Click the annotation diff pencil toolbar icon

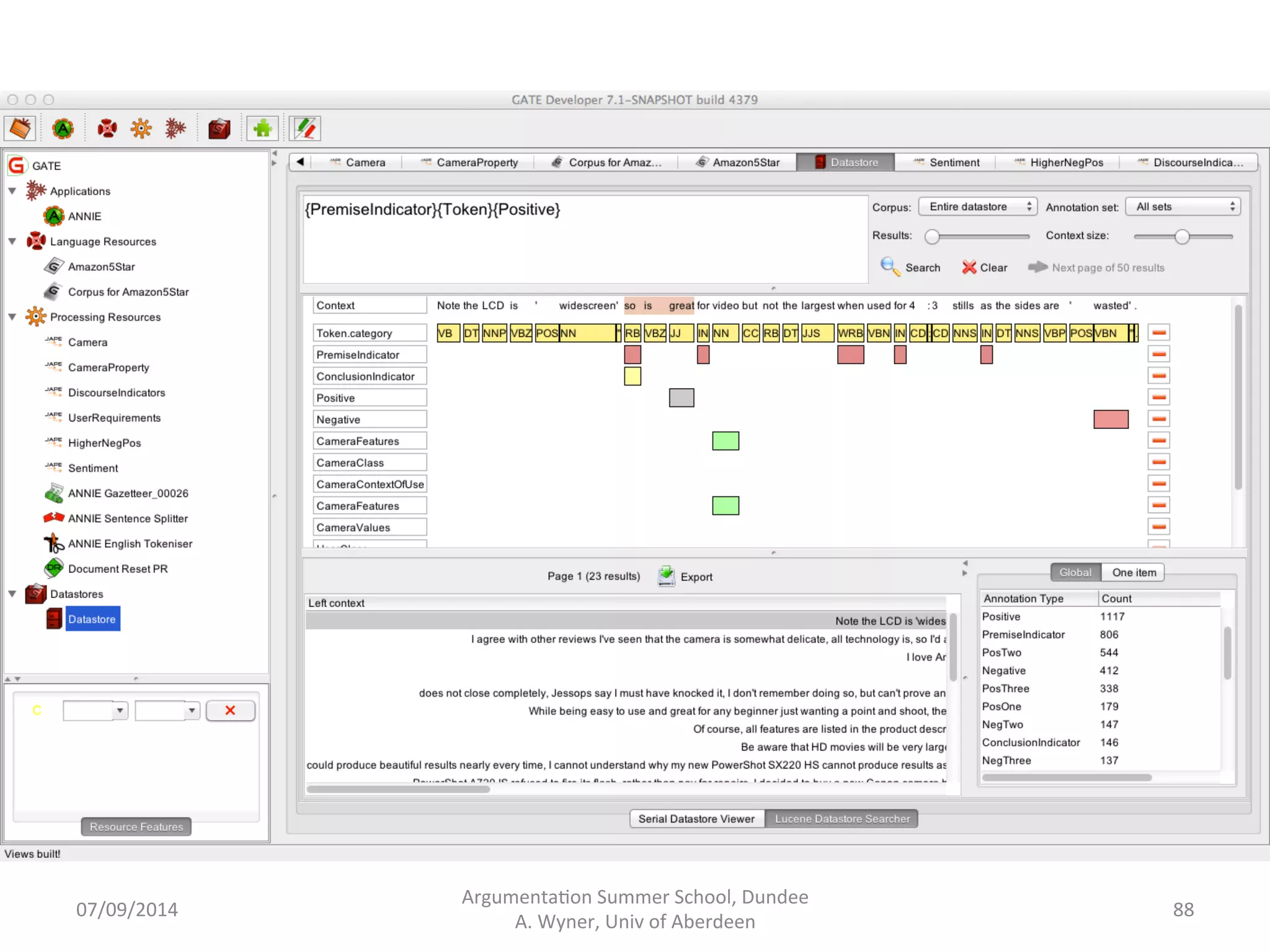point(304,129)
